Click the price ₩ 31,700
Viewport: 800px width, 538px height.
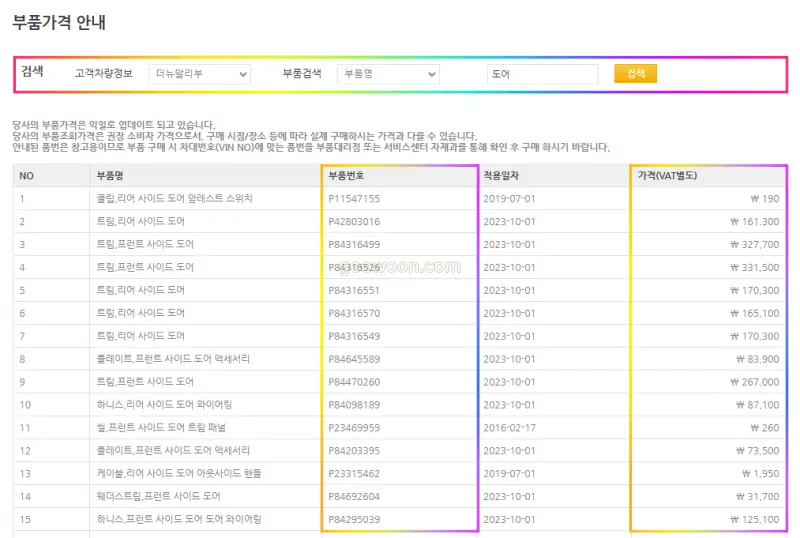(x=758, y=496)
